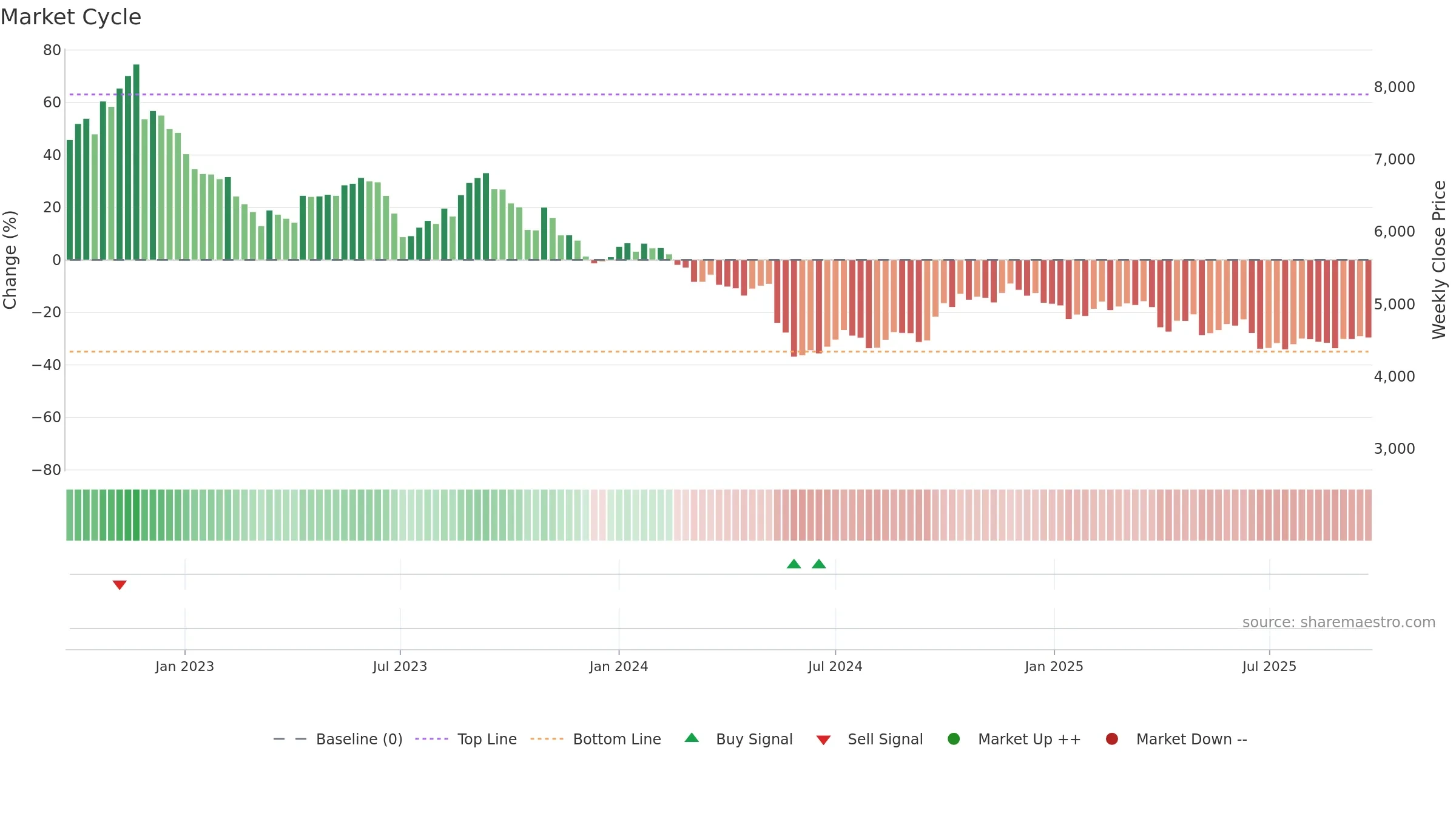Click the Sell Signal legend entry
The image size is (1456, 819).
[869, 739]
